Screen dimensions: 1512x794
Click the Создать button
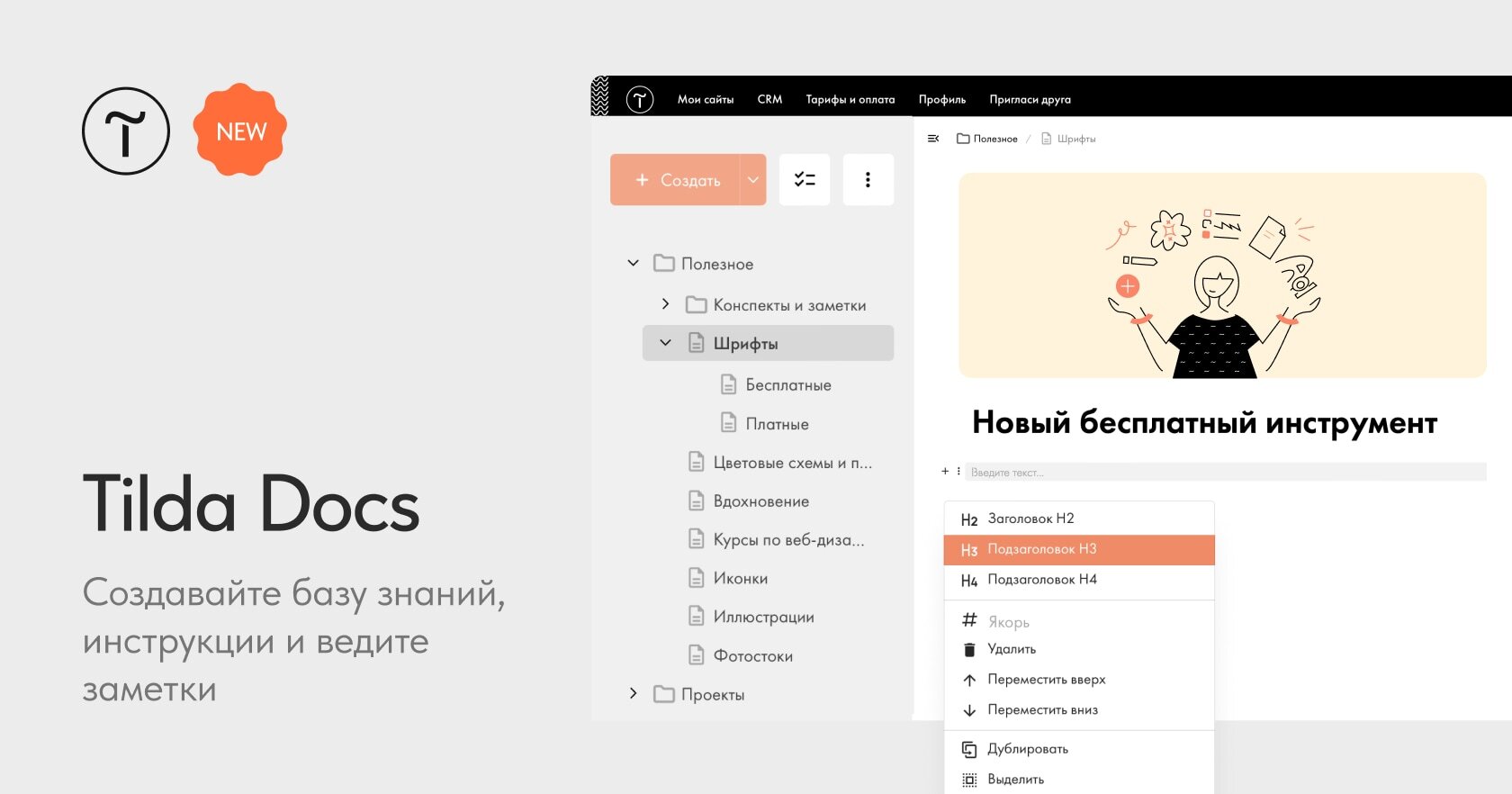[676, 180]
